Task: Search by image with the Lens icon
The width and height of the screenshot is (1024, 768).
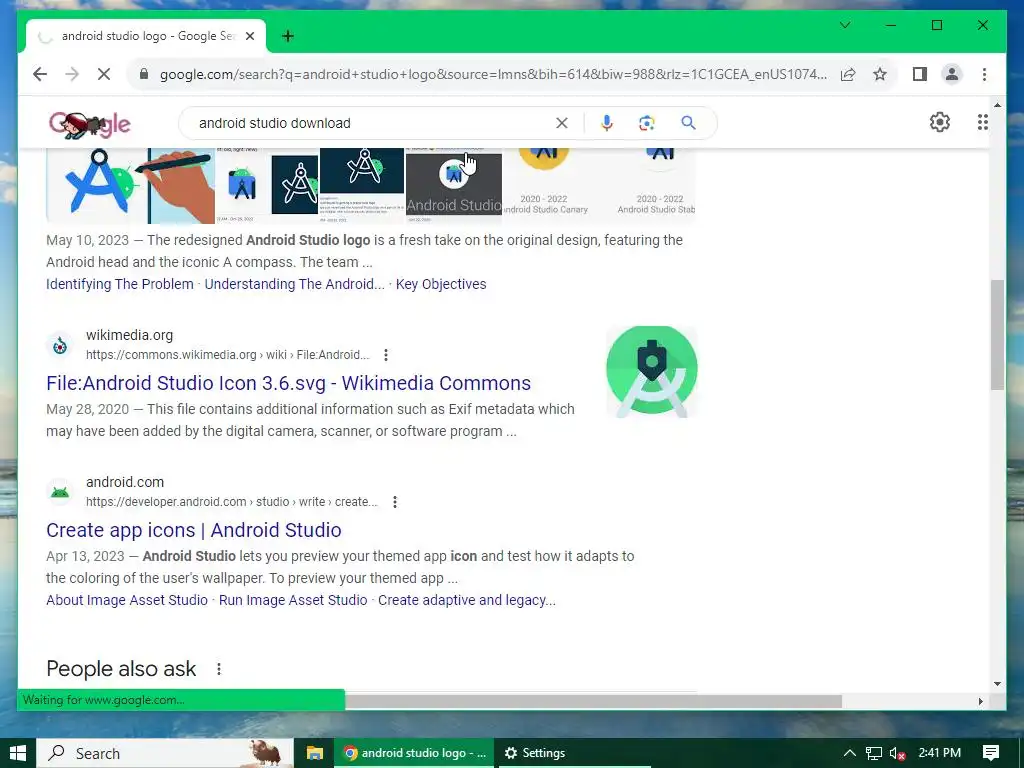Action: (x=647, y=123)
